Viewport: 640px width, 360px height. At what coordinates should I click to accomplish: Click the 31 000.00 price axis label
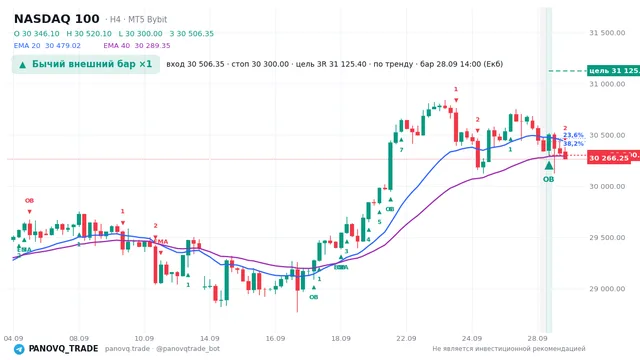607,84
